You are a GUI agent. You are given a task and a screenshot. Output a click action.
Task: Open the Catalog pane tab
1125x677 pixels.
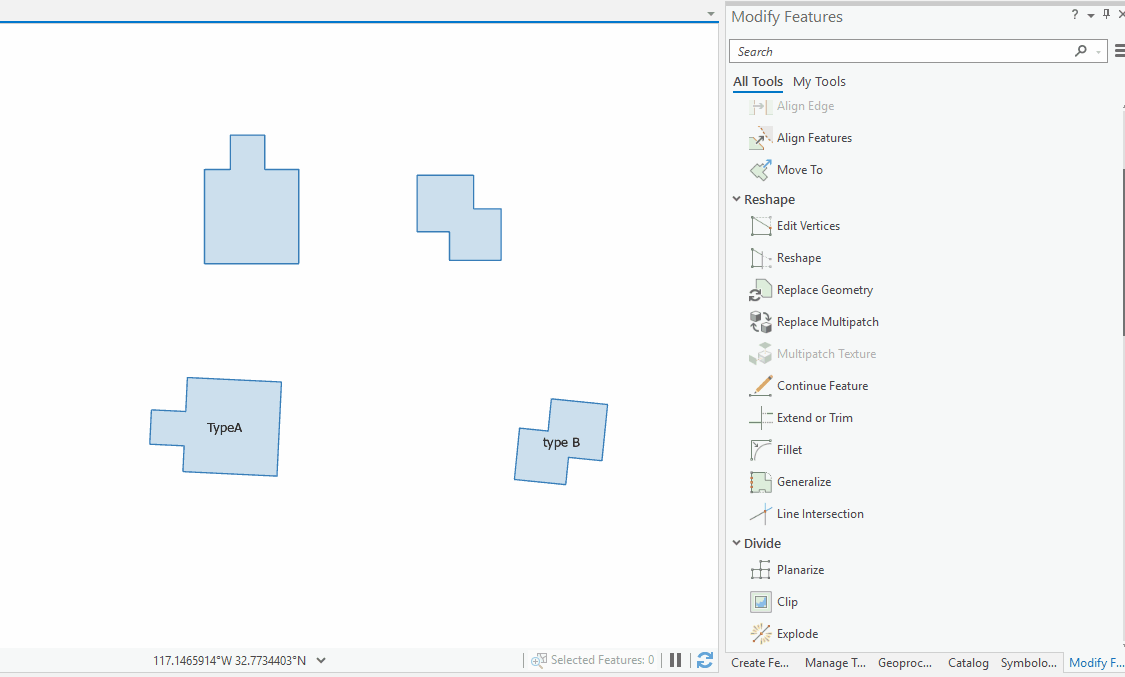967,662
